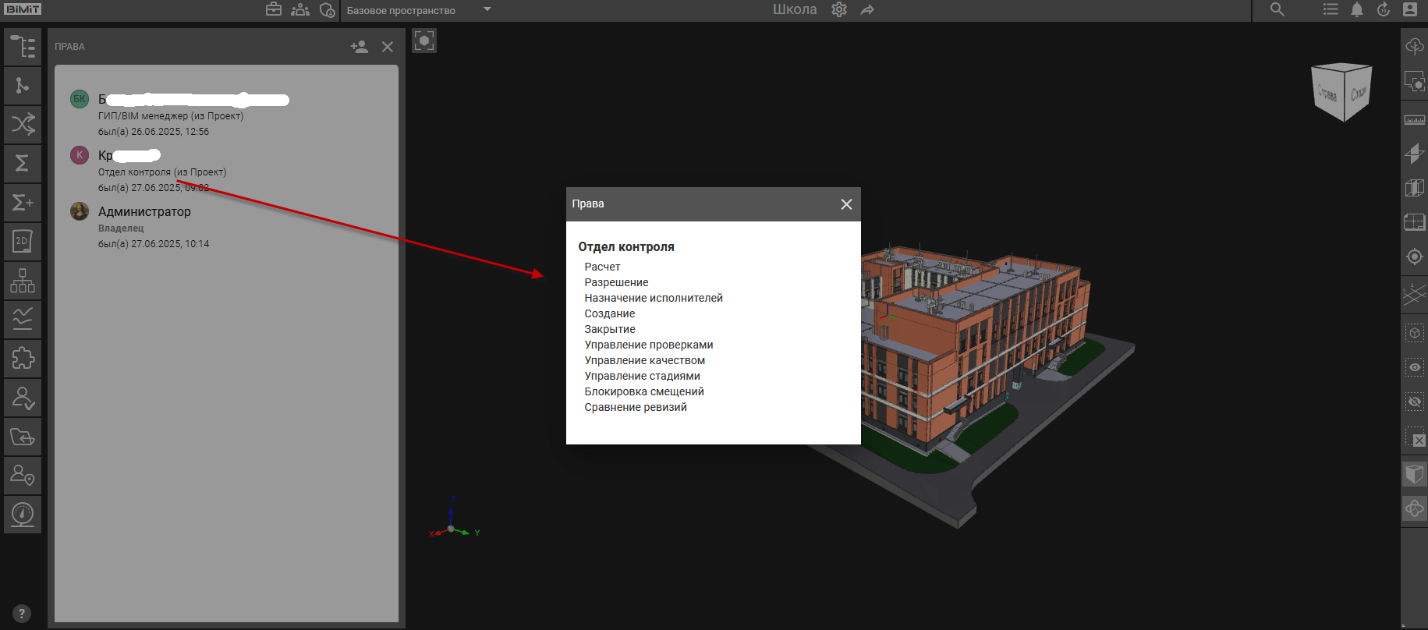The image size is (1428, 630).
Task: Toggle the show elements eye icon
Action: pyautogui.click(x=1414, y=367)
